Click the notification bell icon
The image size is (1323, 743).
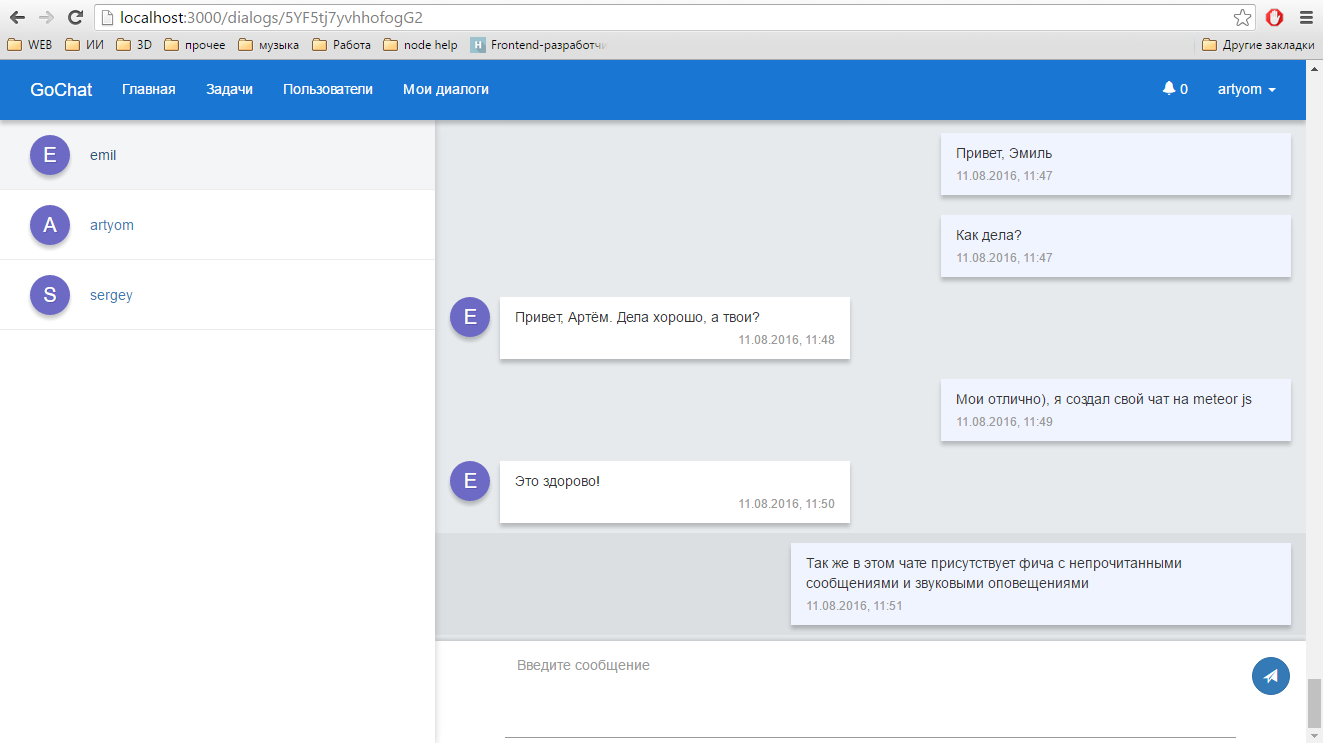pyautogui.click(x=1168, y=89)
